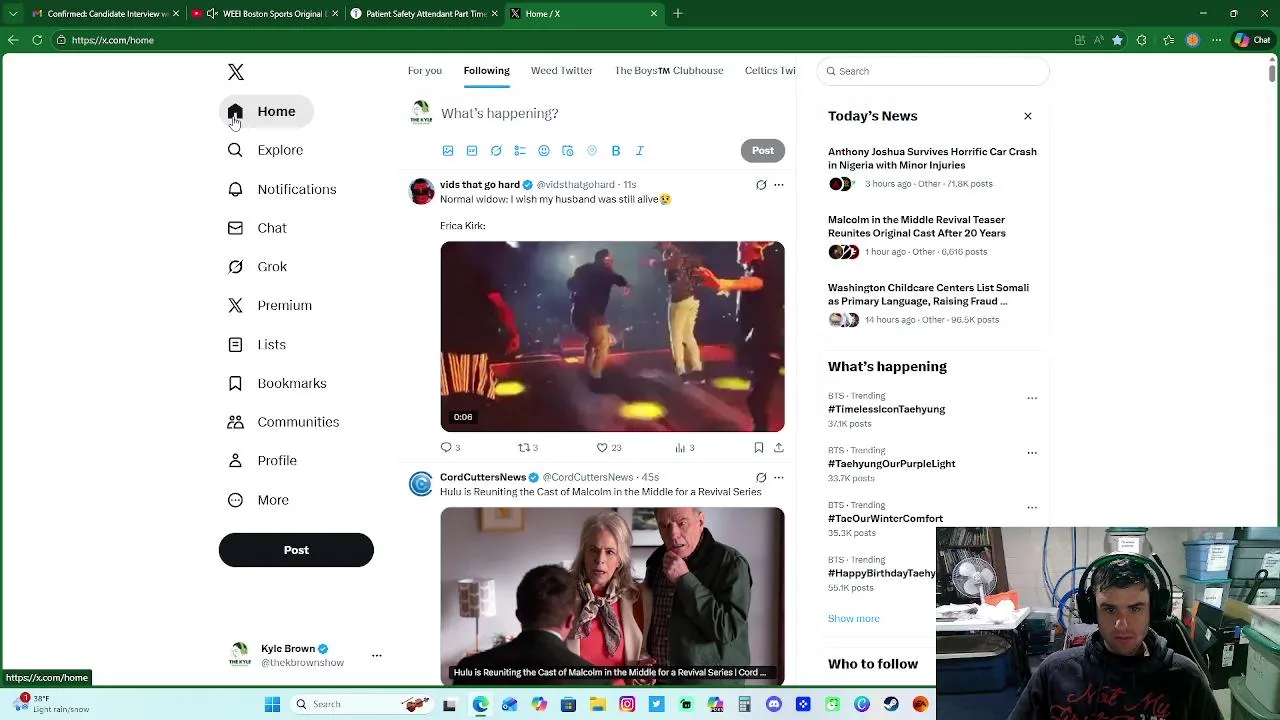Open Chat from the left sidebar
The width and height of the screenshot is (1280, 720).
click(x=258, y=228)
